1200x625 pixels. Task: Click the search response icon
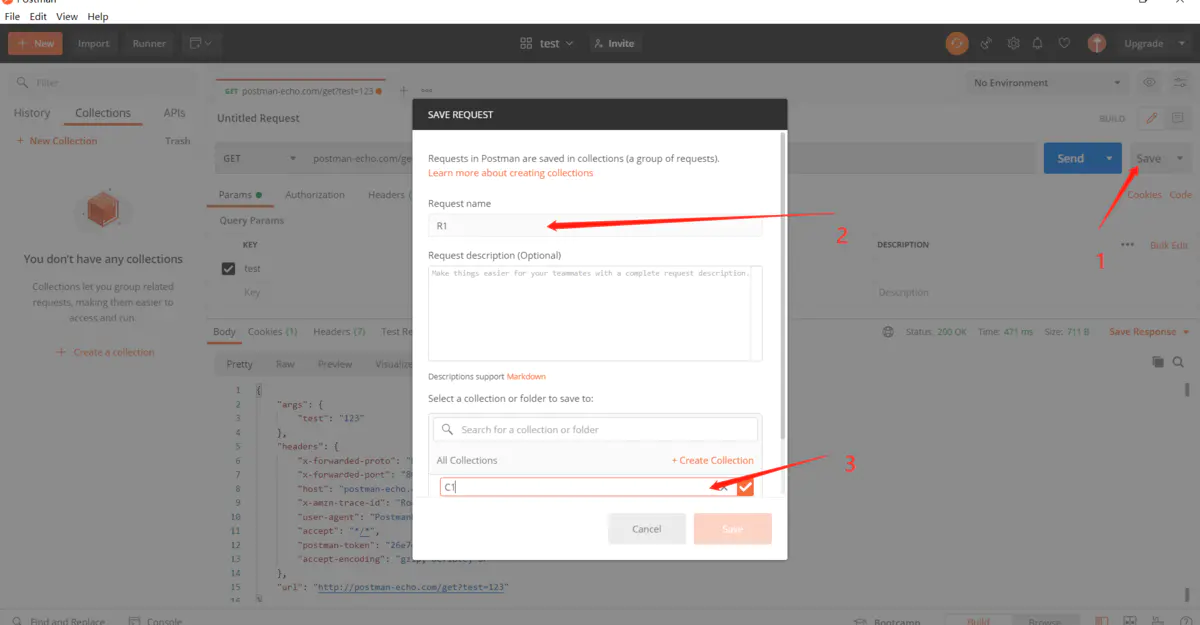[1178, 362]
